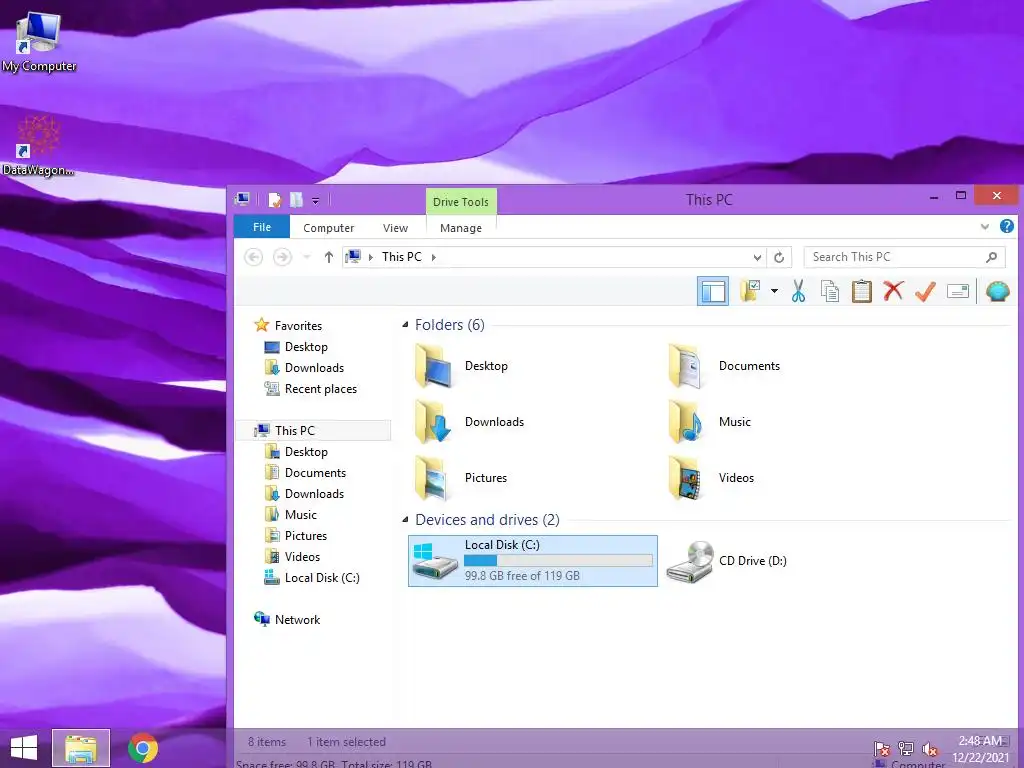1024x768 pixels.
Task: Click the search magnifier icon
Action: click(x=991, y=257)
